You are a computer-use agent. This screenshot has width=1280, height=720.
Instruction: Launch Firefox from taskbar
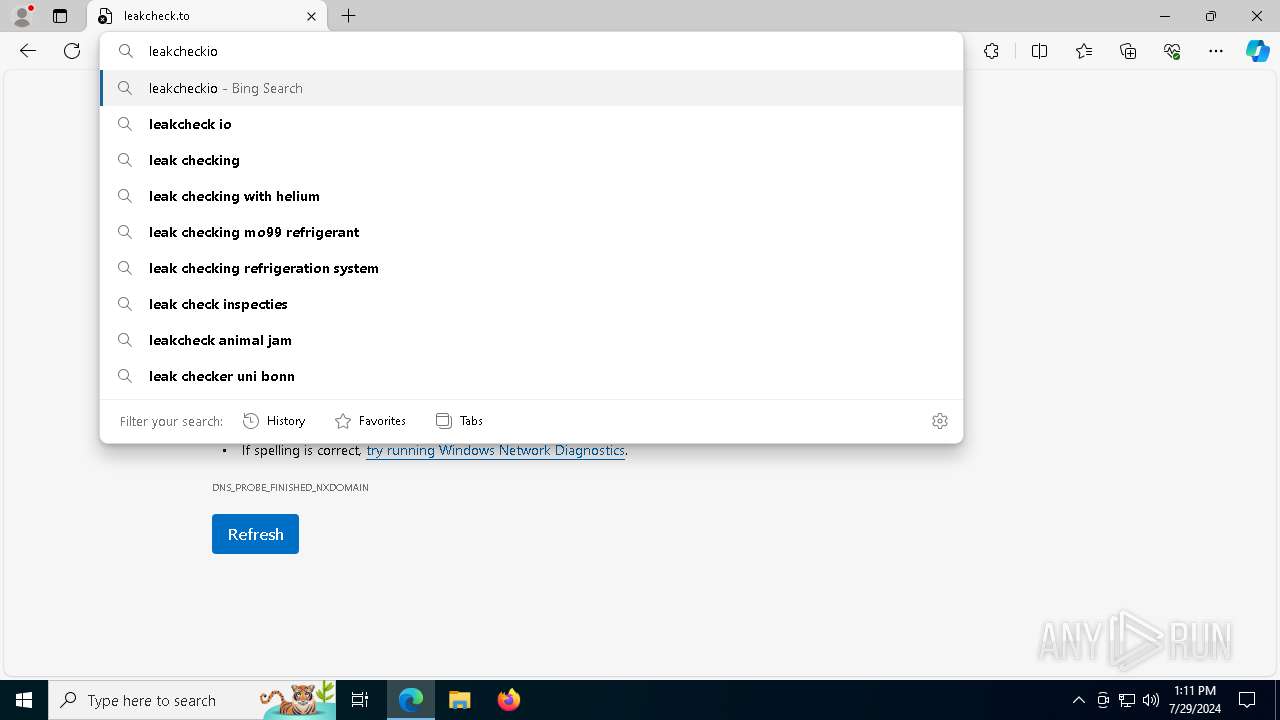(509, 700)
